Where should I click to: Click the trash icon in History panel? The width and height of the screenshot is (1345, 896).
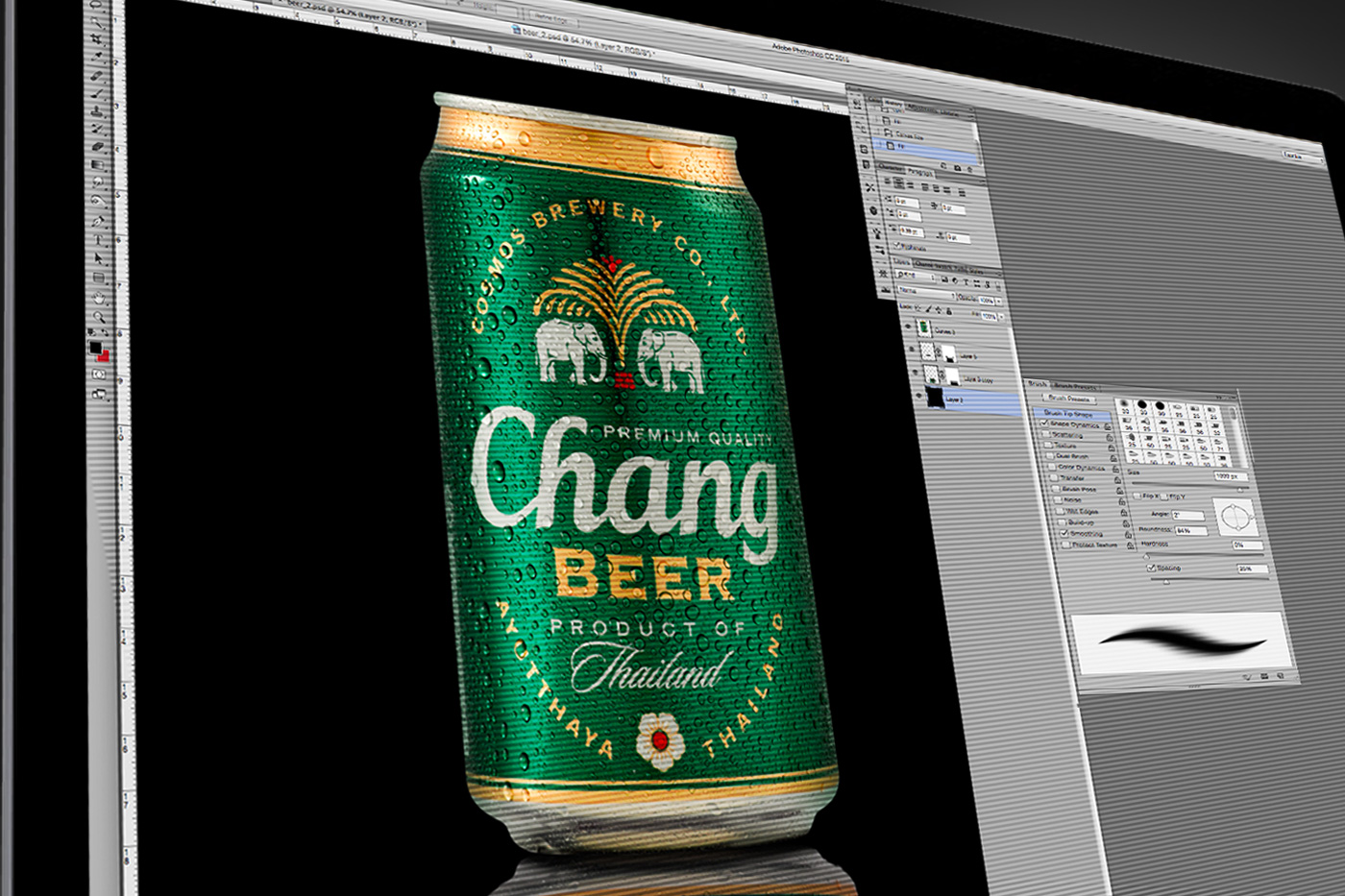(x=969, y=169)
